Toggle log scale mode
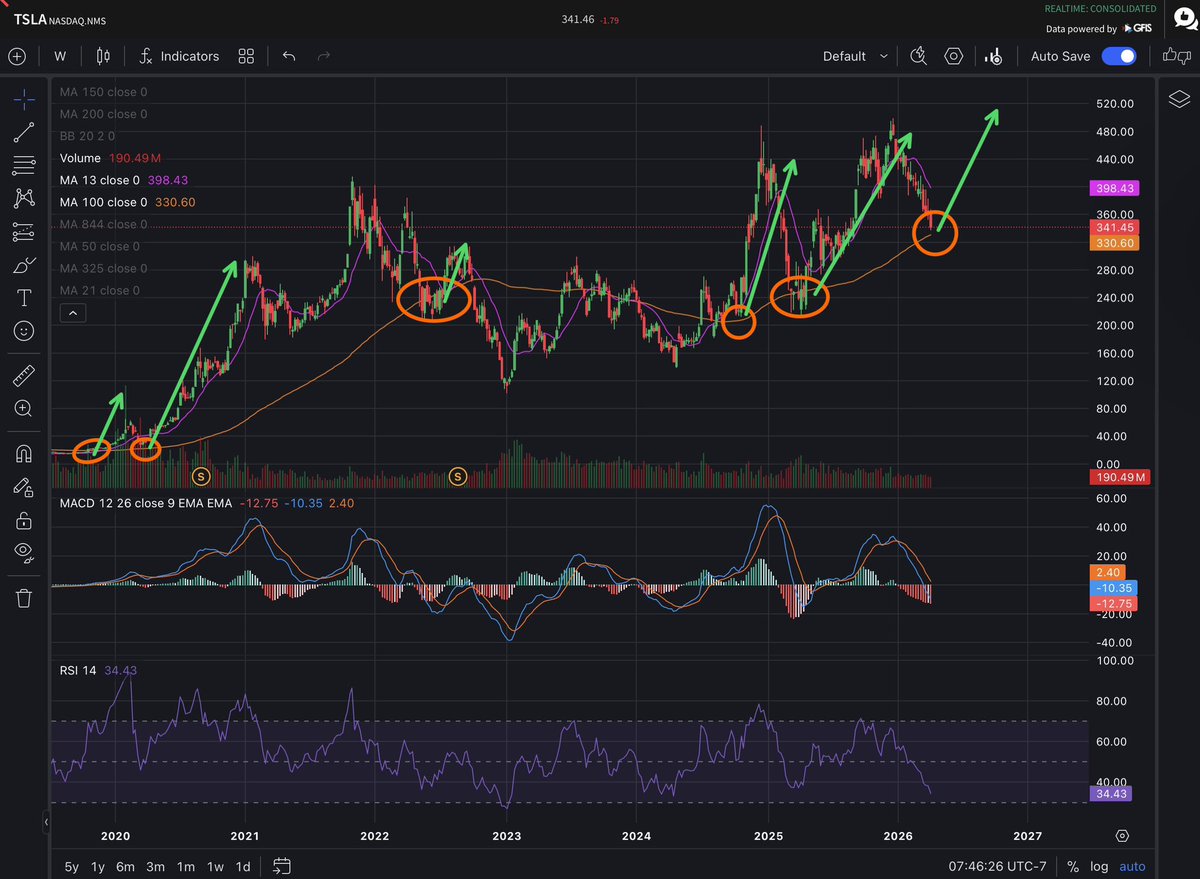Image resolution: width=1200 pixels, height=879 pixels. (x=1099, y=866)
